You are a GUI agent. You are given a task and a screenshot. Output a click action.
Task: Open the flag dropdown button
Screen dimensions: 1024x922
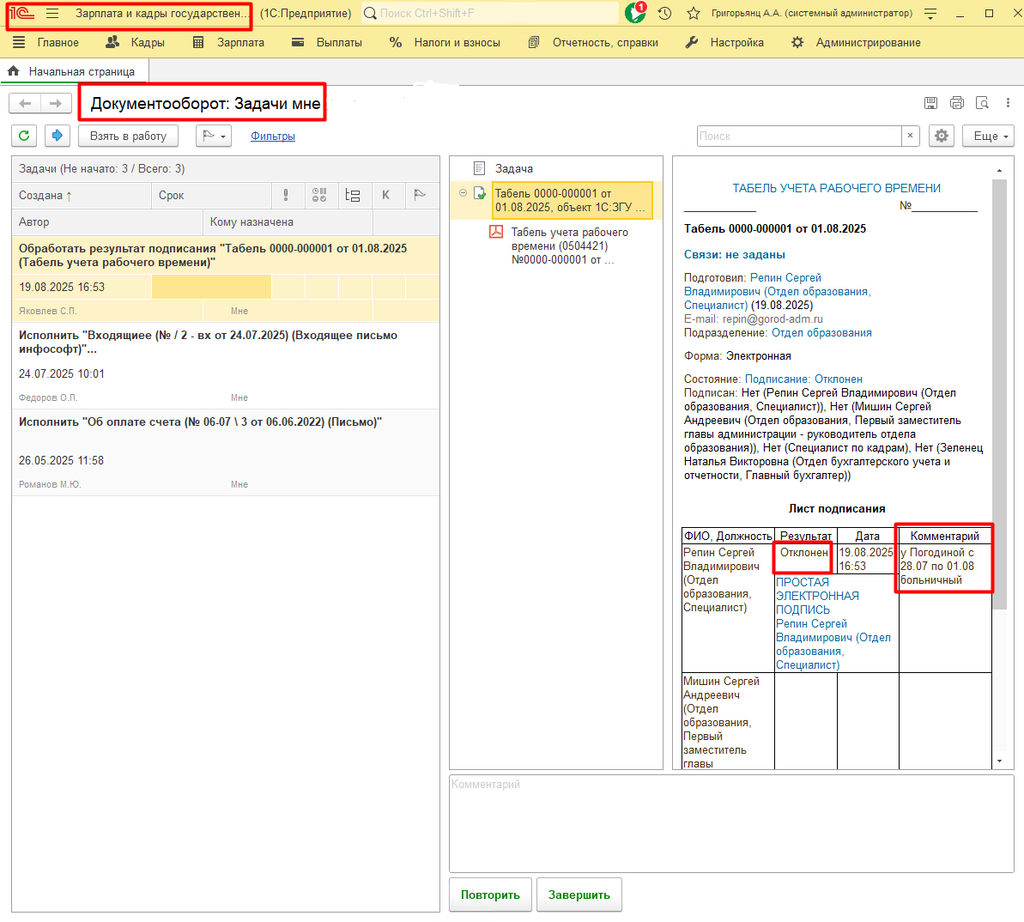[213, 136]
